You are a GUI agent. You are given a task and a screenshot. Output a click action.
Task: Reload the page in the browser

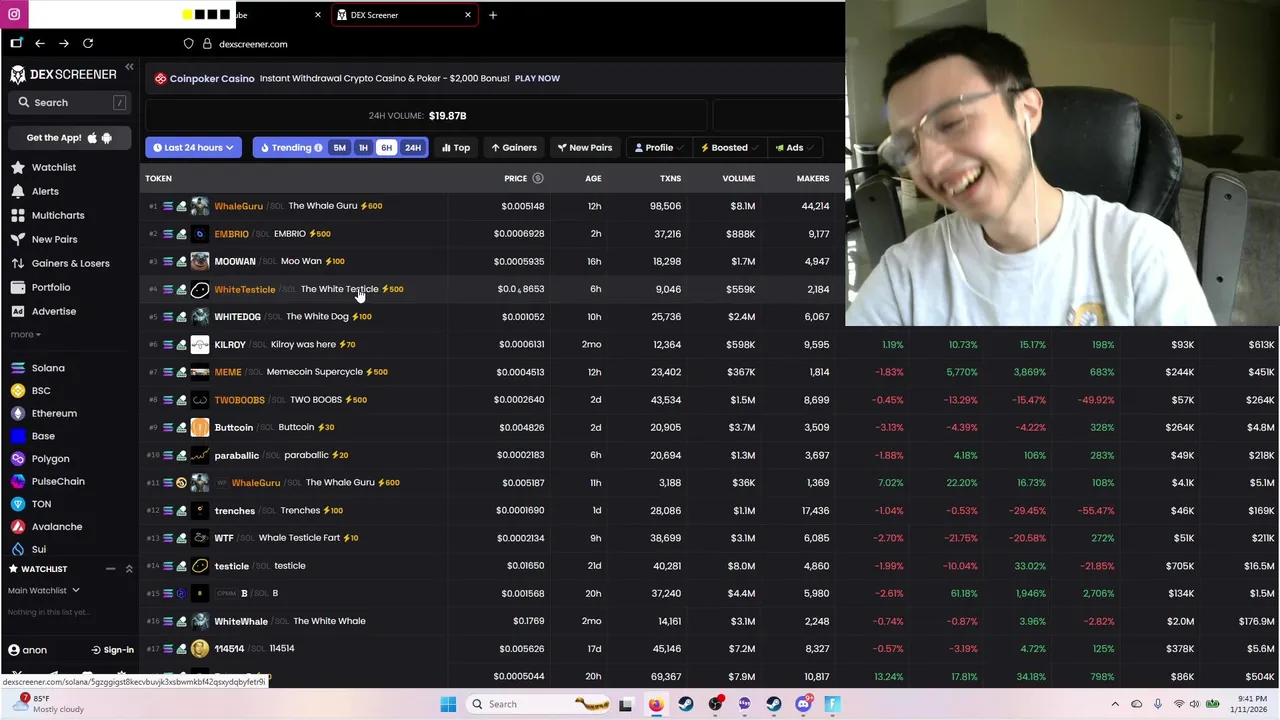[88, 43]
